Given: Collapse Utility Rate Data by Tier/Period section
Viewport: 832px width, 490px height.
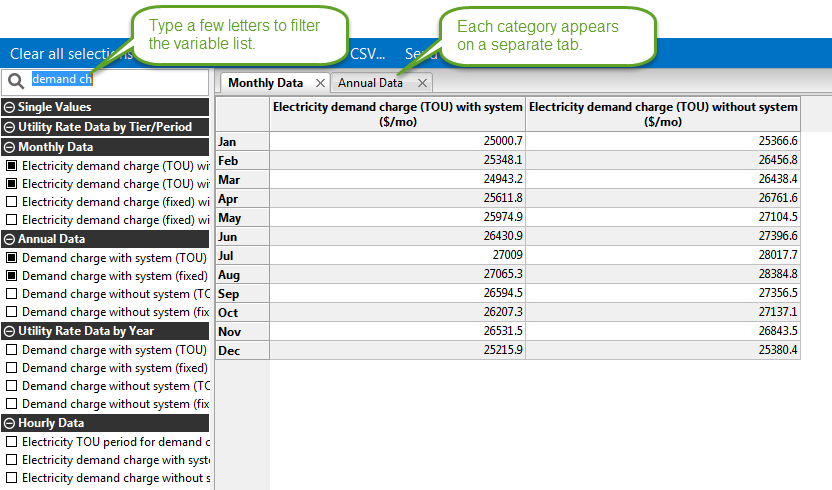Looking at the screenshot, I should pos(9,127).
